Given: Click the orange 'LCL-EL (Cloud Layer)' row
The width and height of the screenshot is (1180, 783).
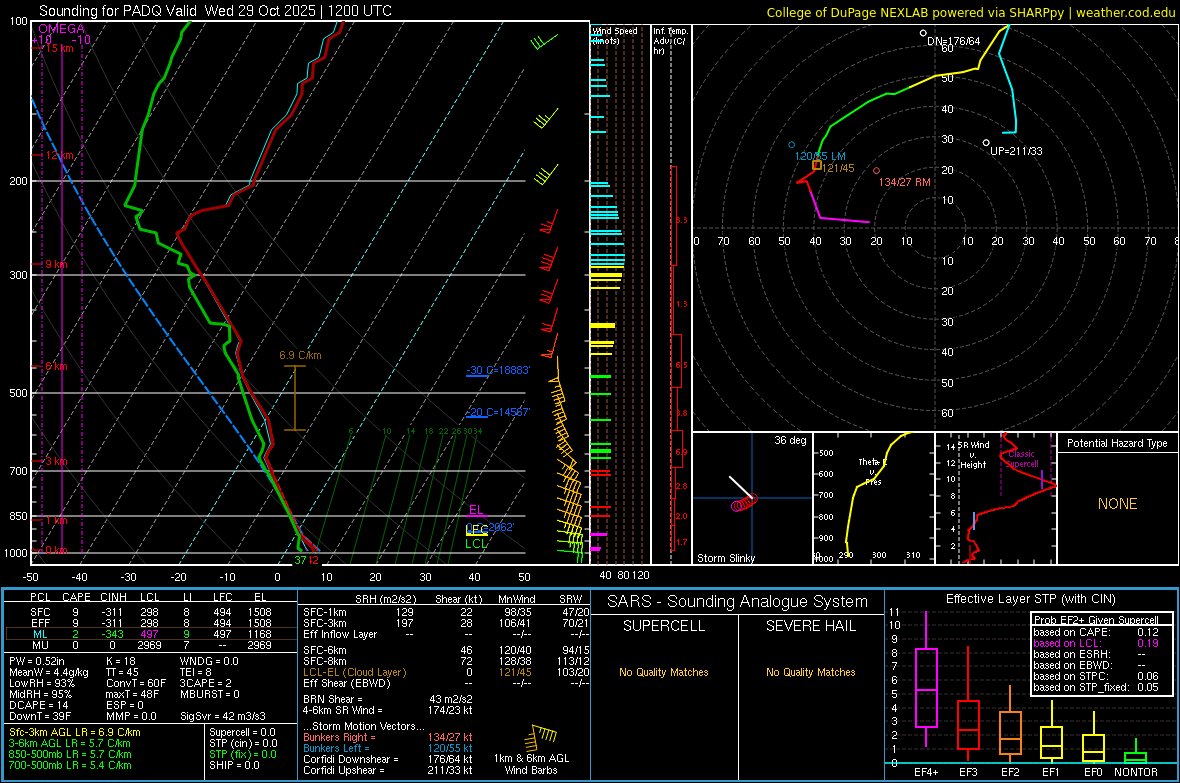Looking at the screenshot, I should coord(354,672).
